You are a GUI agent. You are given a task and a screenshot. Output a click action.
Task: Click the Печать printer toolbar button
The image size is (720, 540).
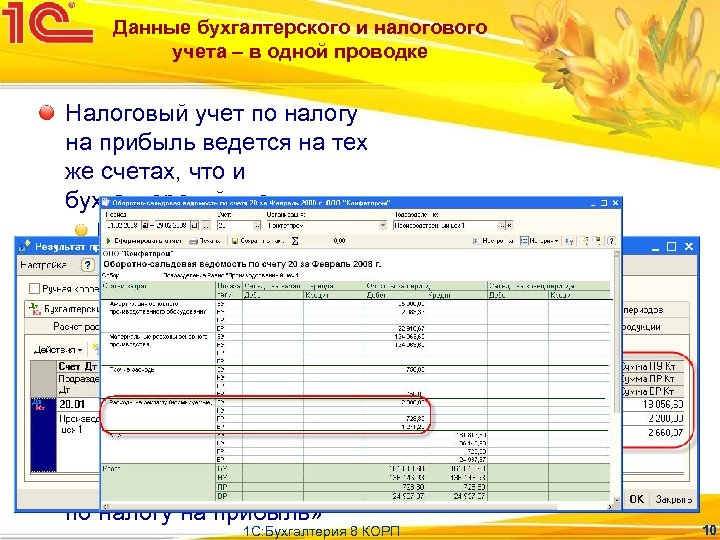(206, 241)
